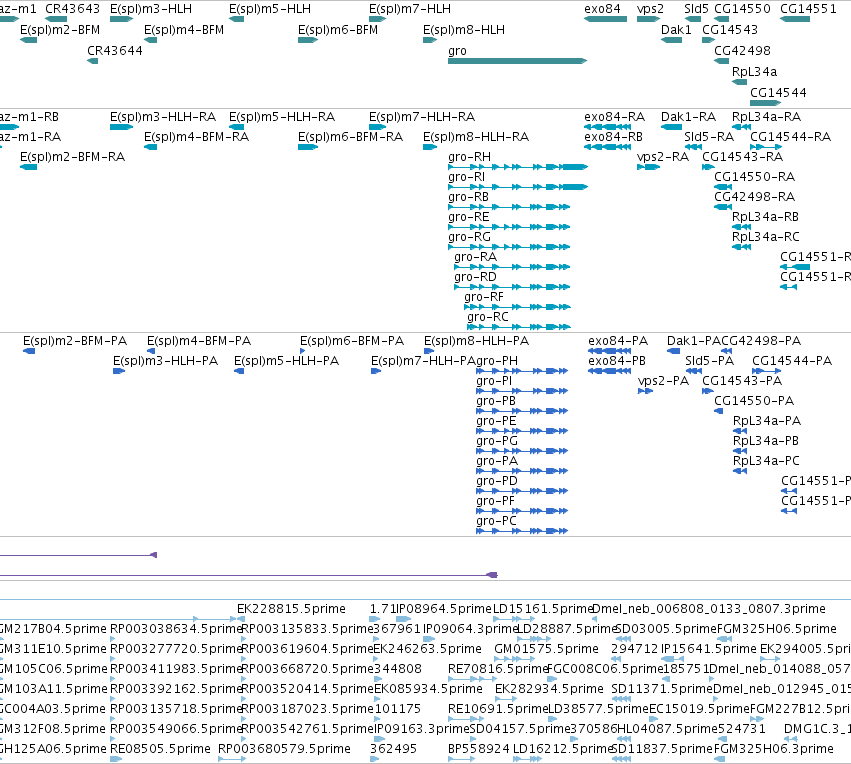Click the gro-PE protein glyph

(x=522, y=431)
